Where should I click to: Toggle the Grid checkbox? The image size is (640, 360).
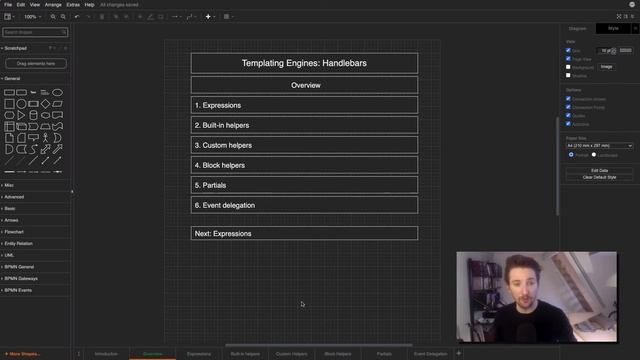coord(568,50)
